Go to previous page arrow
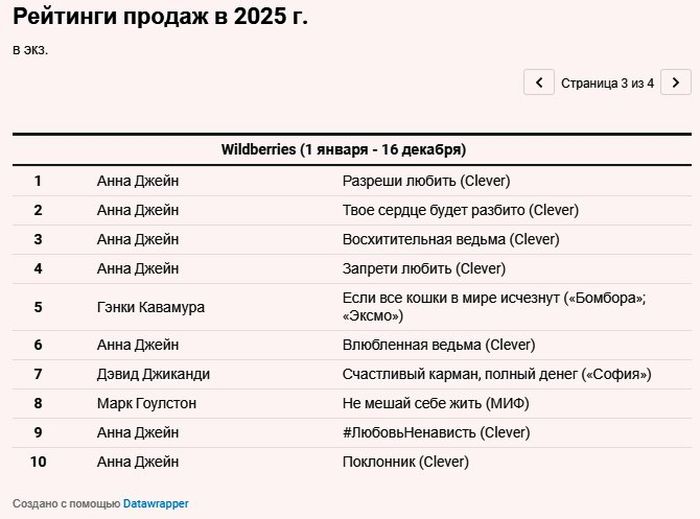The height and width of the screenshot is (519, 700). tap(539, 83)
